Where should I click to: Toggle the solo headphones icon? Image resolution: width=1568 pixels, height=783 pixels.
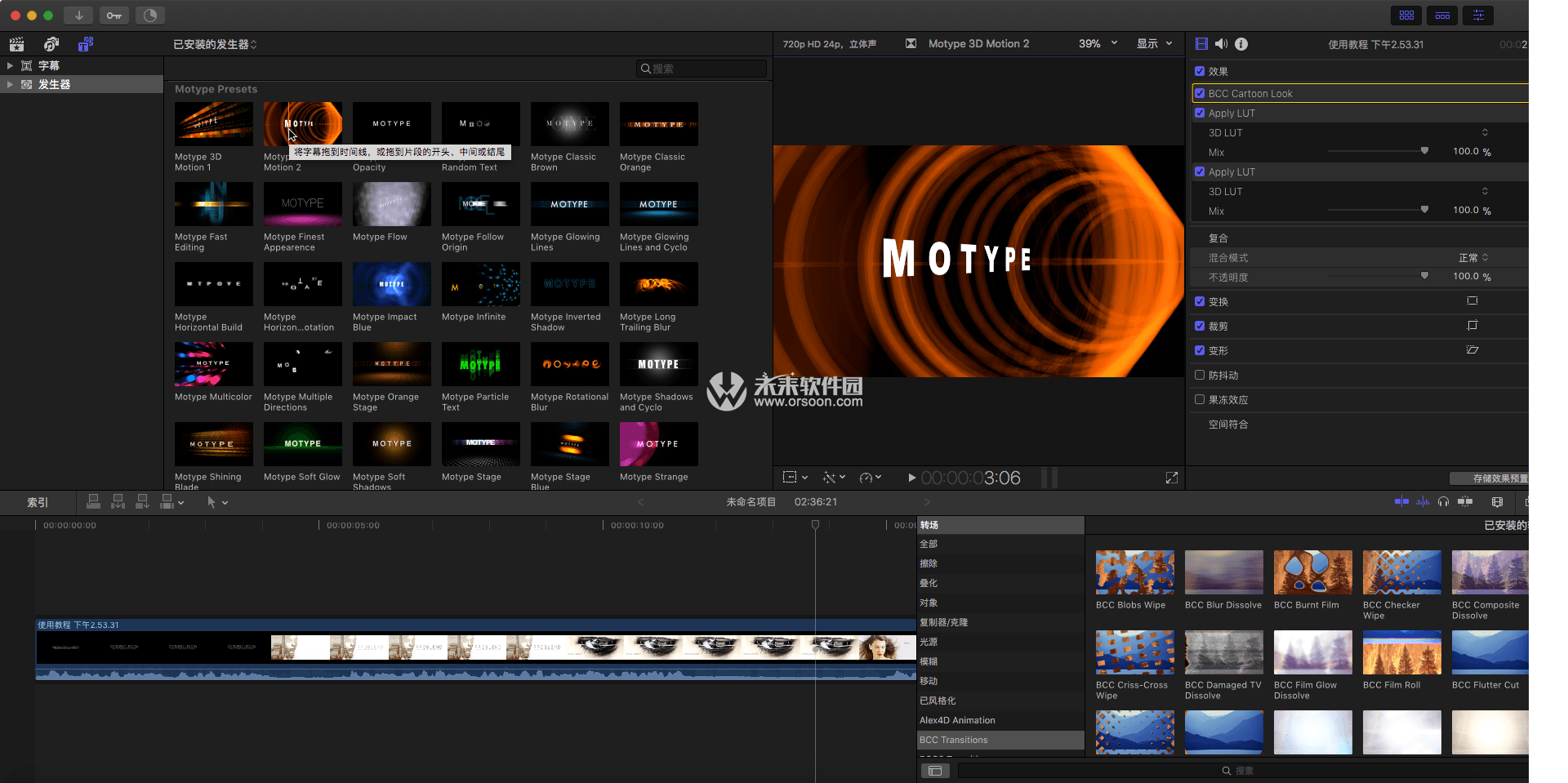coord(1443,501)
